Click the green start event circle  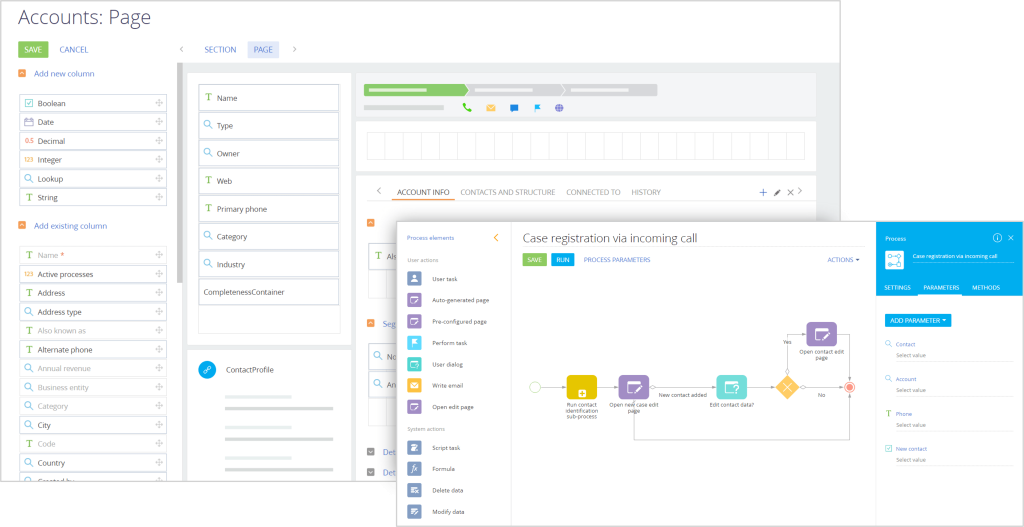coord(535,387)
